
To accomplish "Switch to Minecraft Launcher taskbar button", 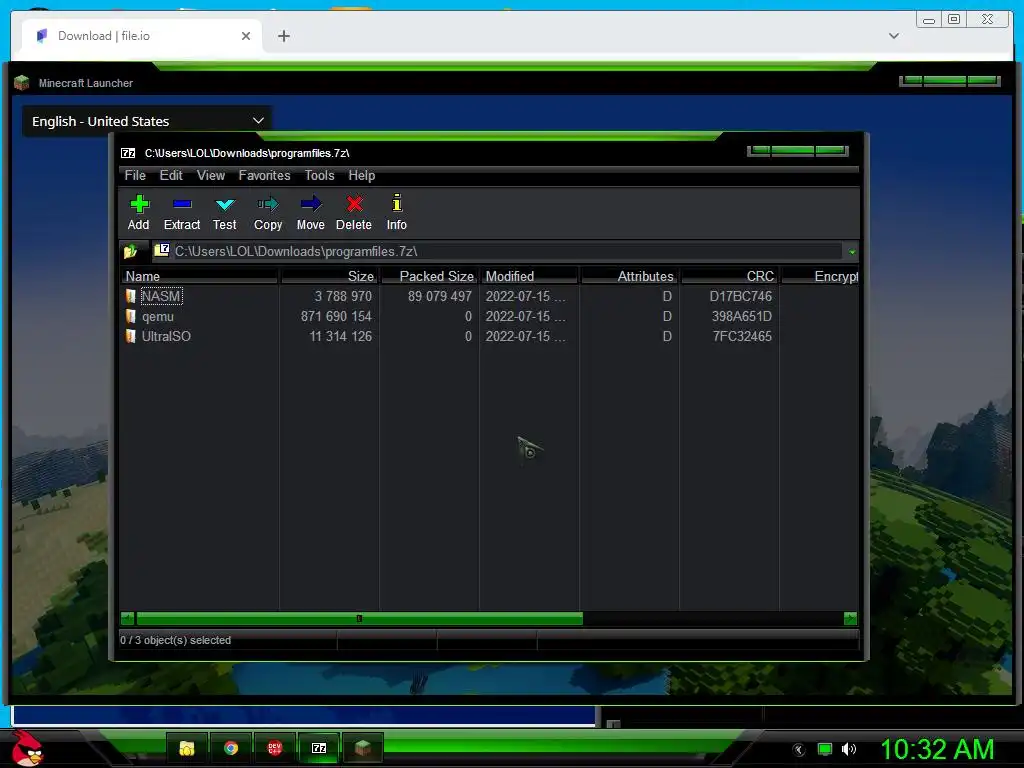I will (363, 748).
